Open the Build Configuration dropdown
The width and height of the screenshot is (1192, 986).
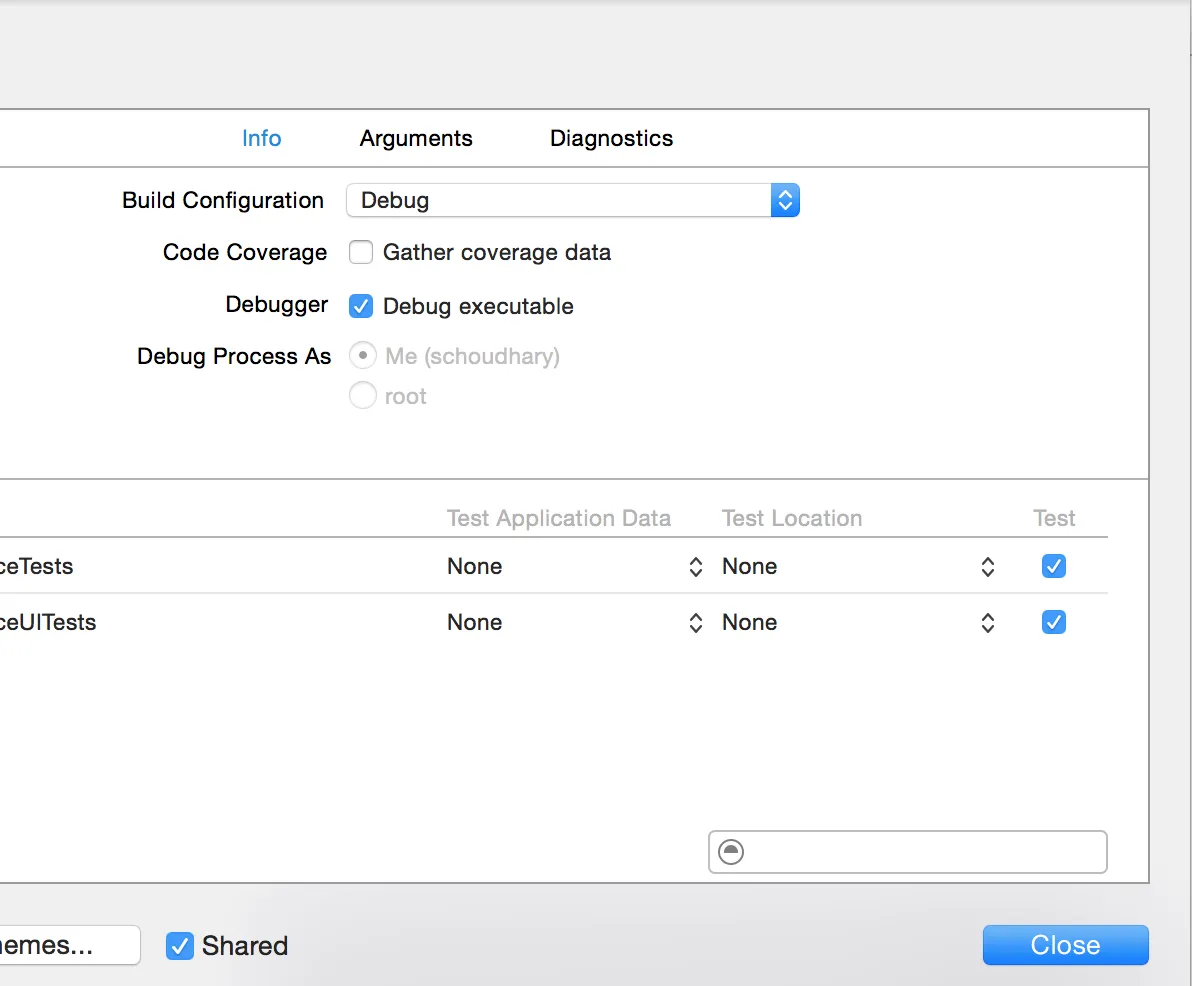pos(573,200)
